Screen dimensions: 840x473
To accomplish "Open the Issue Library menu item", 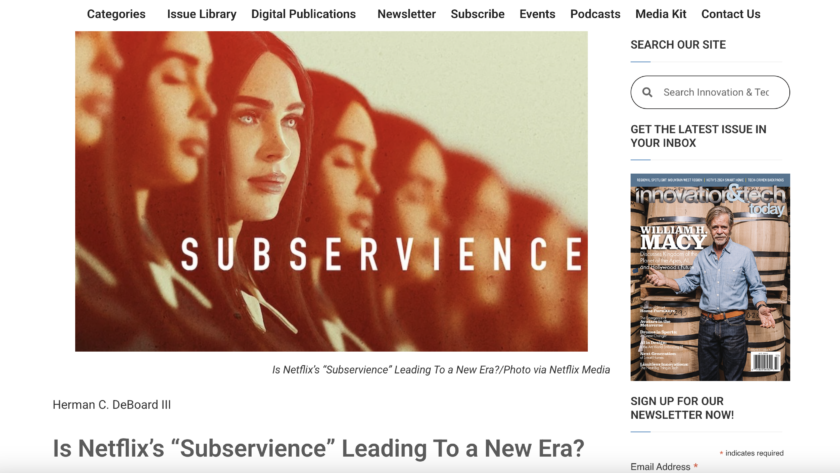I will (201, 14).
